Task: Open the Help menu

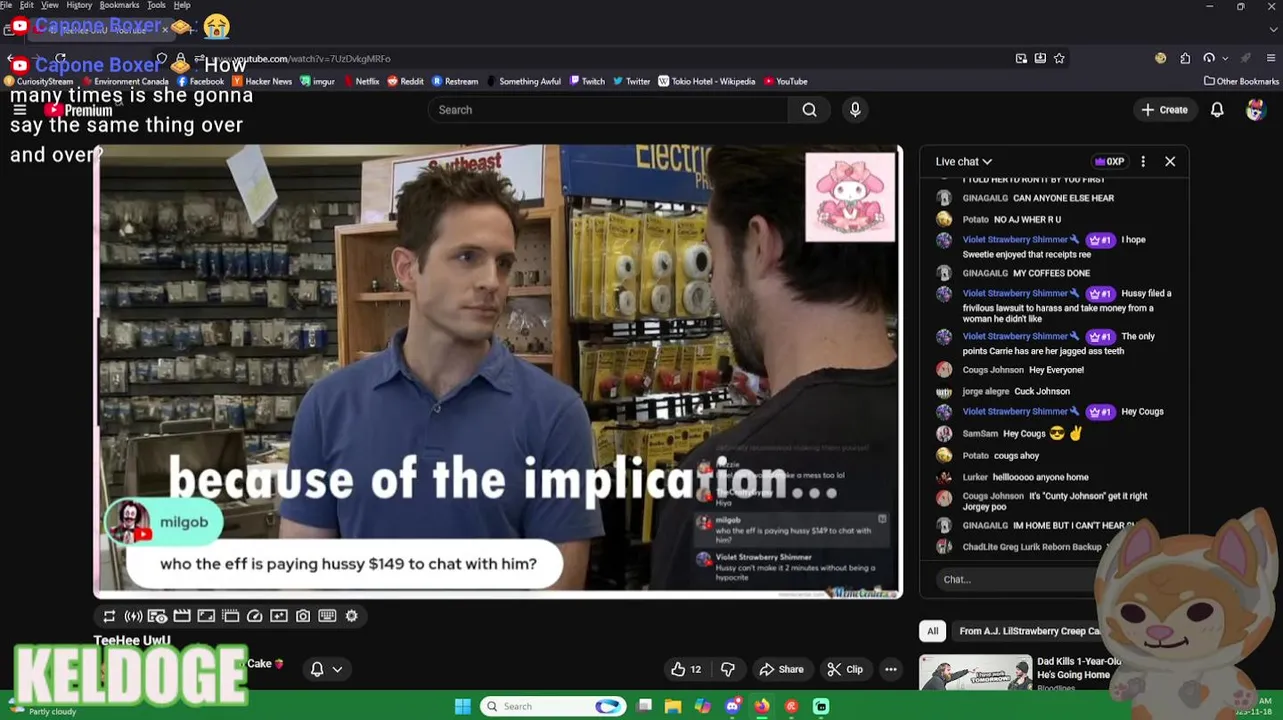Action: [x=182, y=5]
